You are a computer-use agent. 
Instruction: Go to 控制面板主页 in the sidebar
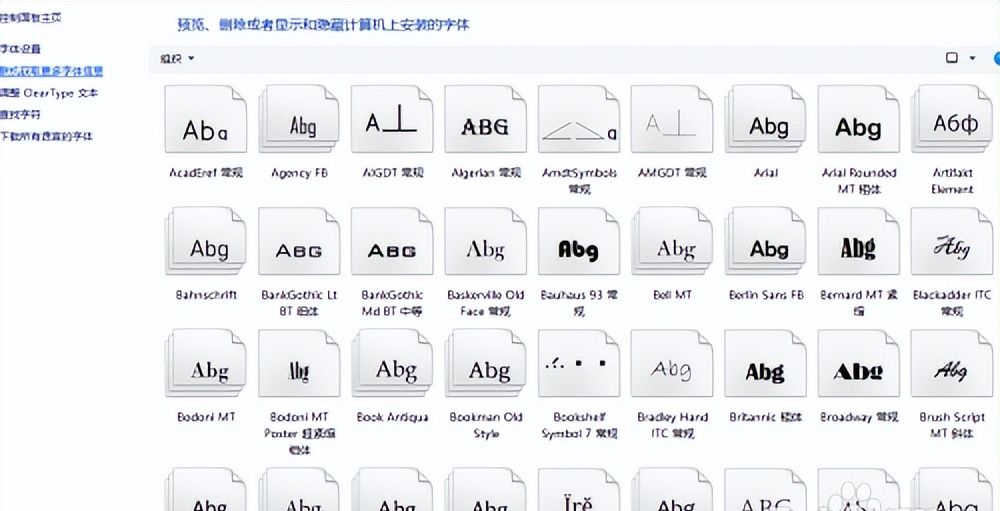point(31,18)
